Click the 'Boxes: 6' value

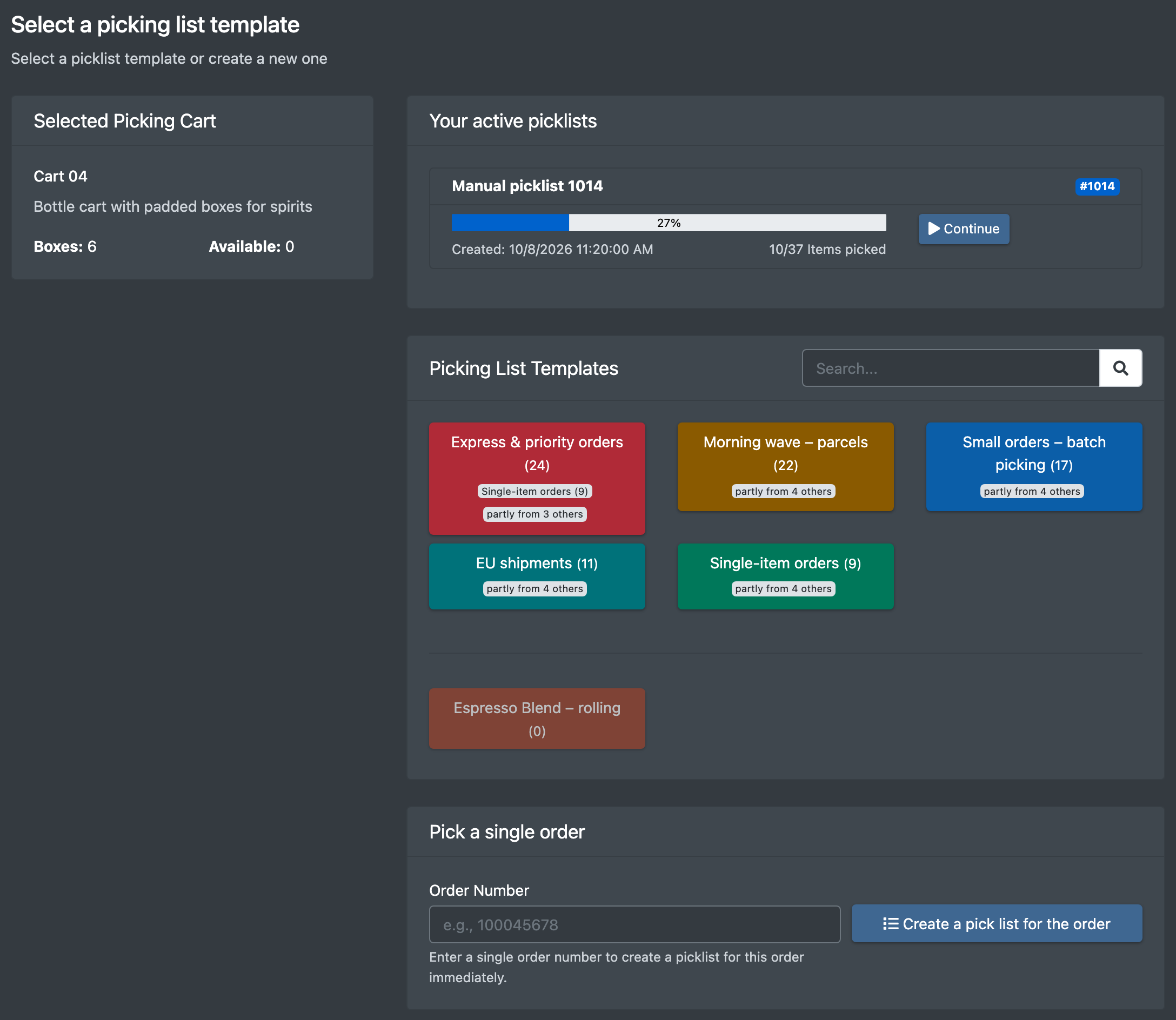click(x=65, y=246)
